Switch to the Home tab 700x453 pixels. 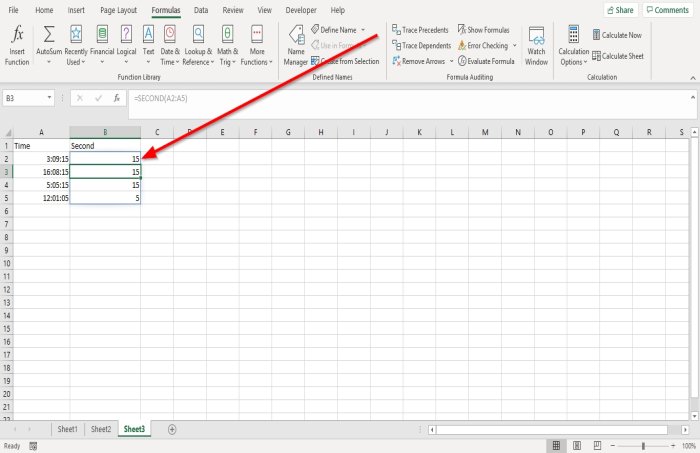click(x=44, y=10)
